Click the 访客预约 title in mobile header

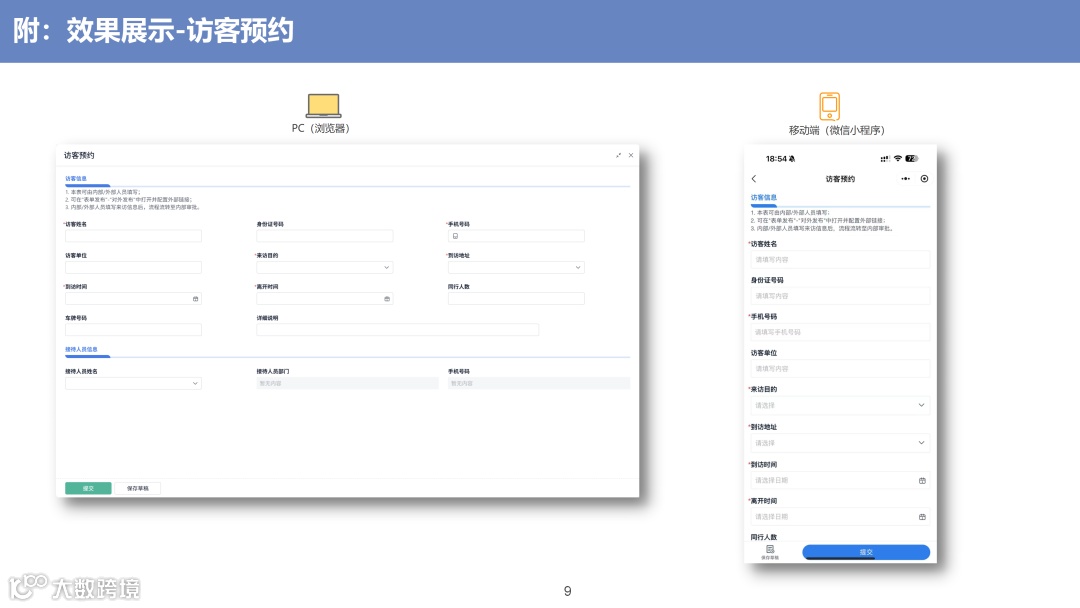[x=840, y=179]
